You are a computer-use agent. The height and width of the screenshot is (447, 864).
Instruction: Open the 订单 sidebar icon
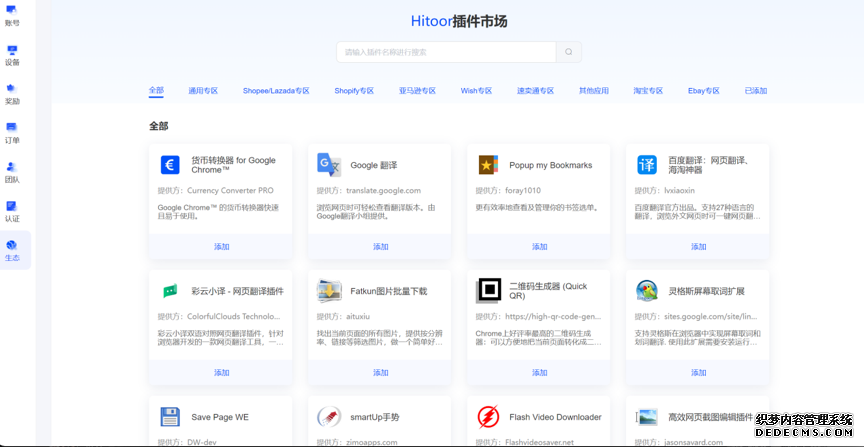pyautogui.click(x=12, y=127)
